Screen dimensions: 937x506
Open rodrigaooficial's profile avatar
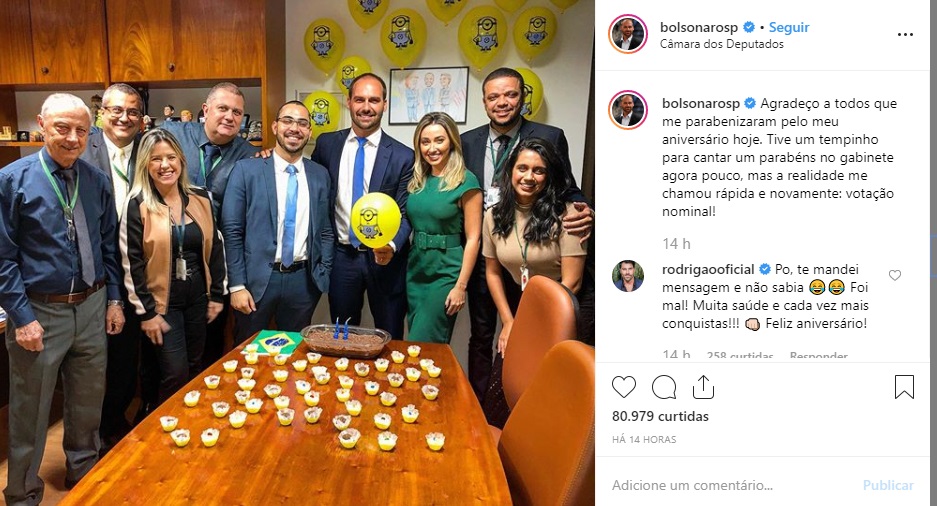tap(628, 276)
